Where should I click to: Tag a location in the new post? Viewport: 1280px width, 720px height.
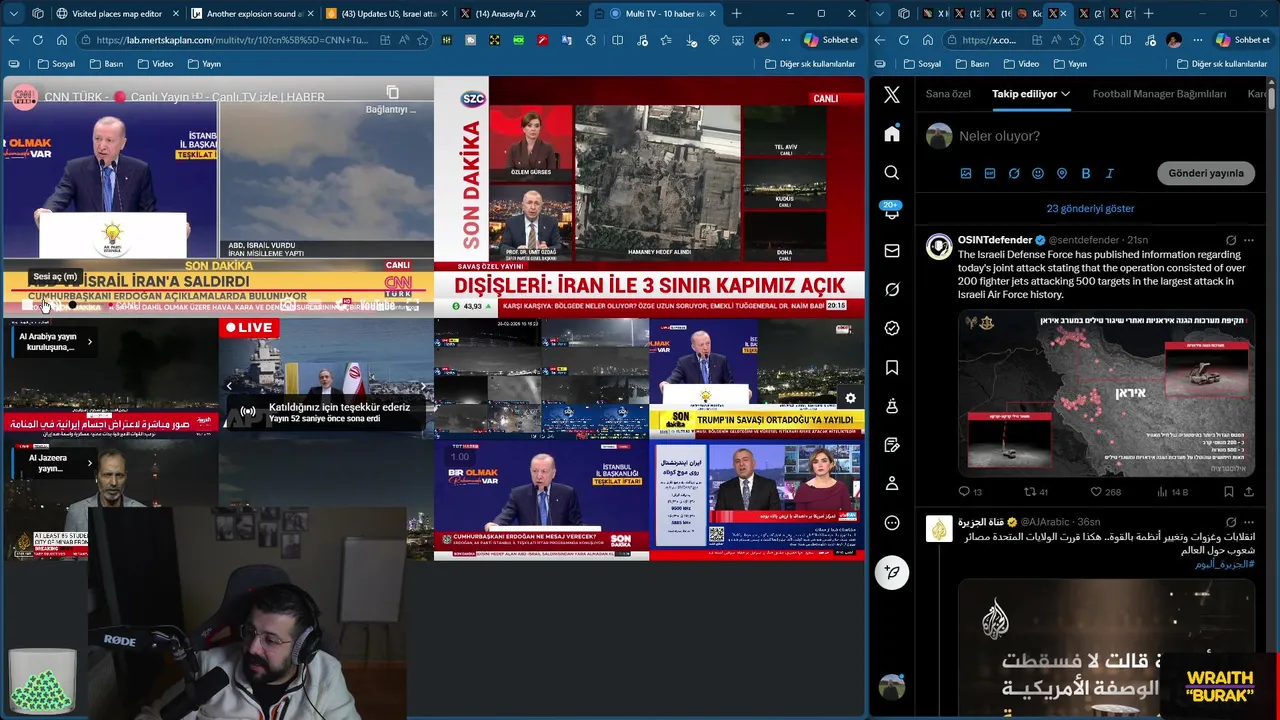1062,173
